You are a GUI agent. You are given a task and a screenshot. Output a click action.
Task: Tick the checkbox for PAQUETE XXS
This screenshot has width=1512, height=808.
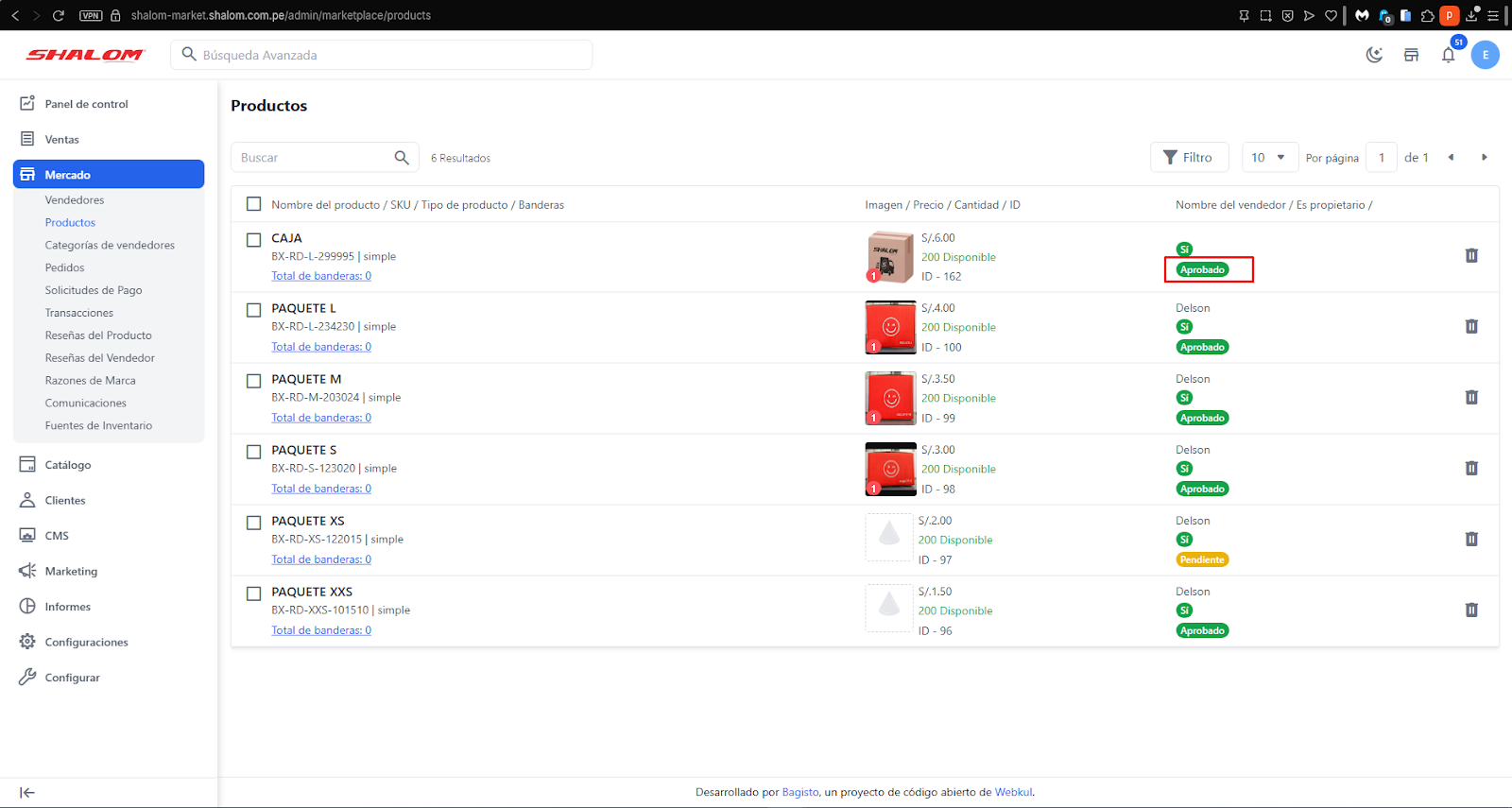click(253, 593)
